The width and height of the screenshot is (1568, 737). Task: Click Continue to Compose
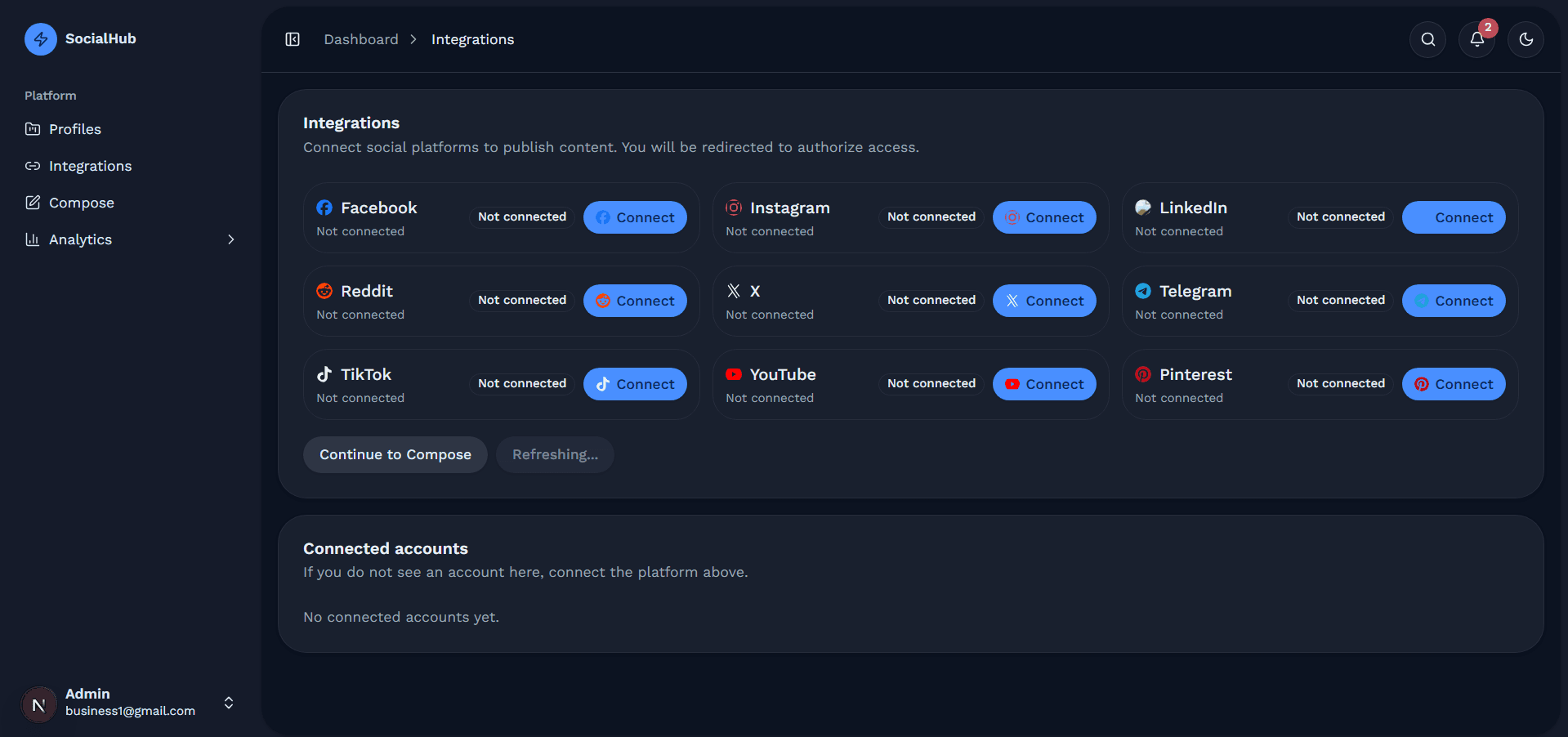pos(395,454)
